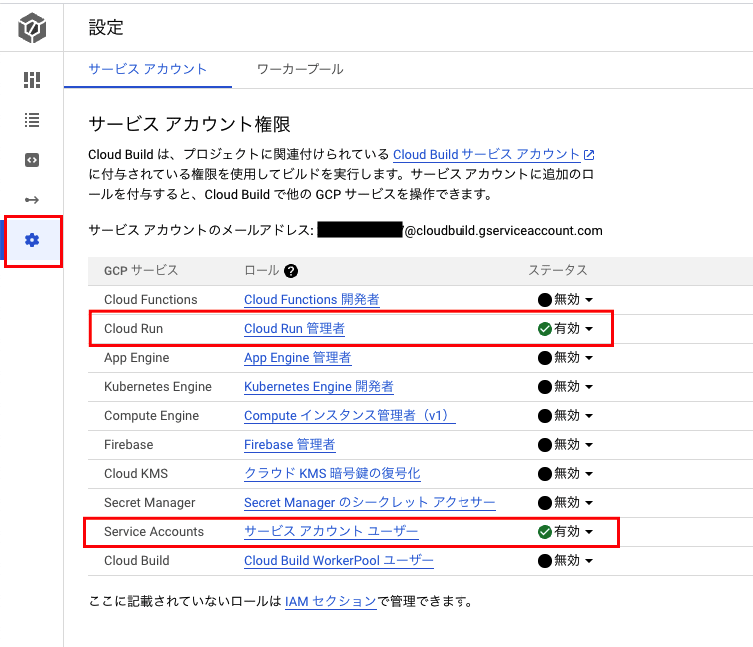
Task: Switch to the ワーカープール tab
Action: coord(300,69)
